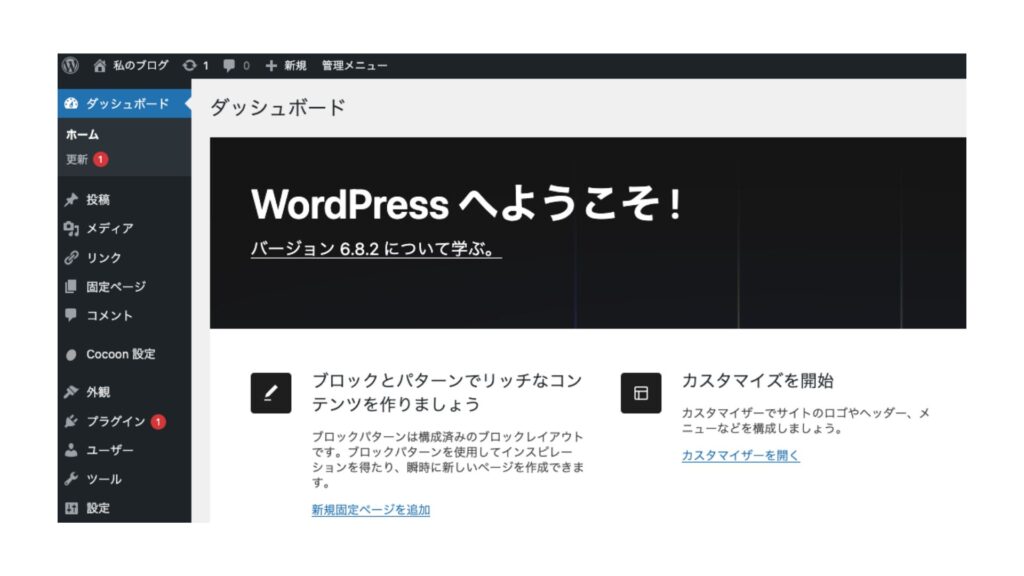
Task: Click the dashboard gauge icon in sidebar
Action: click(71, 103)
